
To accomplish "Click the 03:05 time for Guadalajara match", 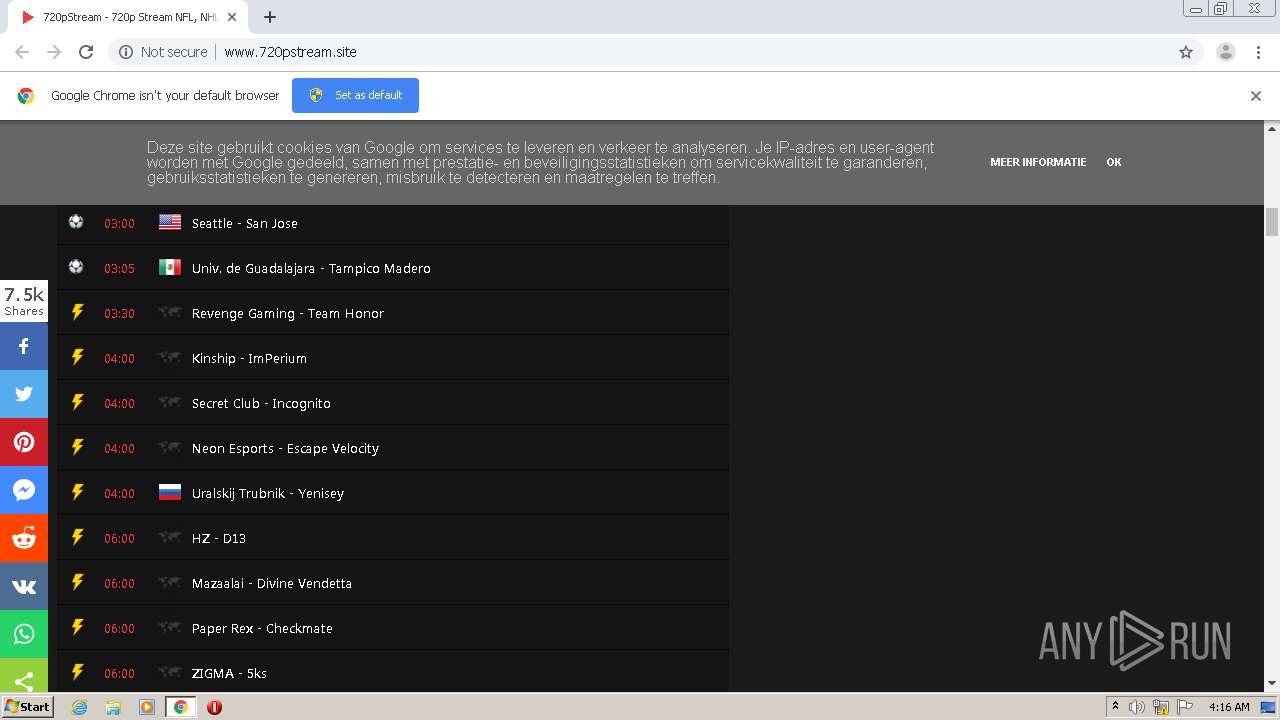I will coord(119,269).
